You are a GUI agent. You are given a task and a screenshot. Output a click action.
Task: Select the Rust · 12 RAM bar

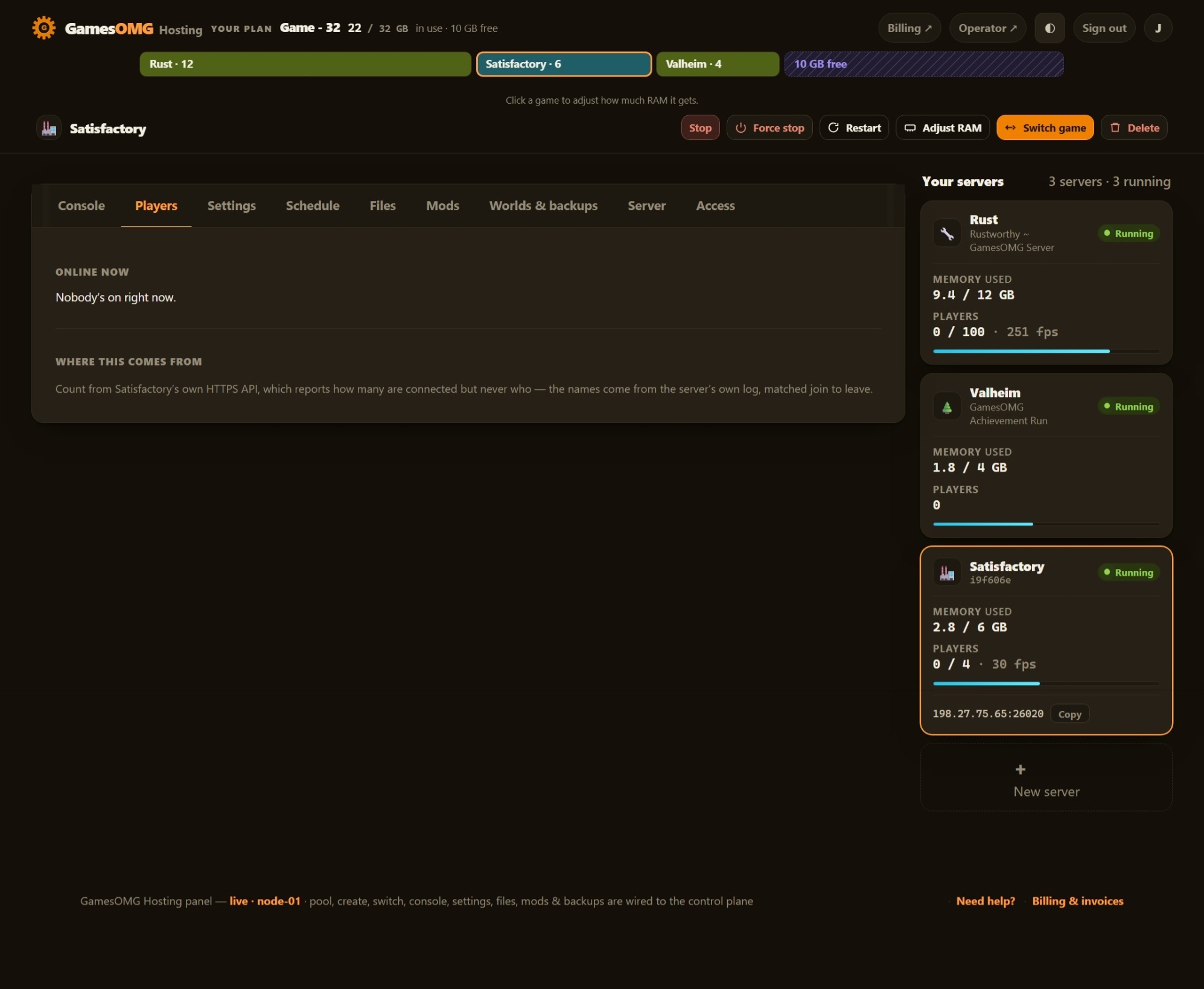pyautogui.click(x=305, y=64)
